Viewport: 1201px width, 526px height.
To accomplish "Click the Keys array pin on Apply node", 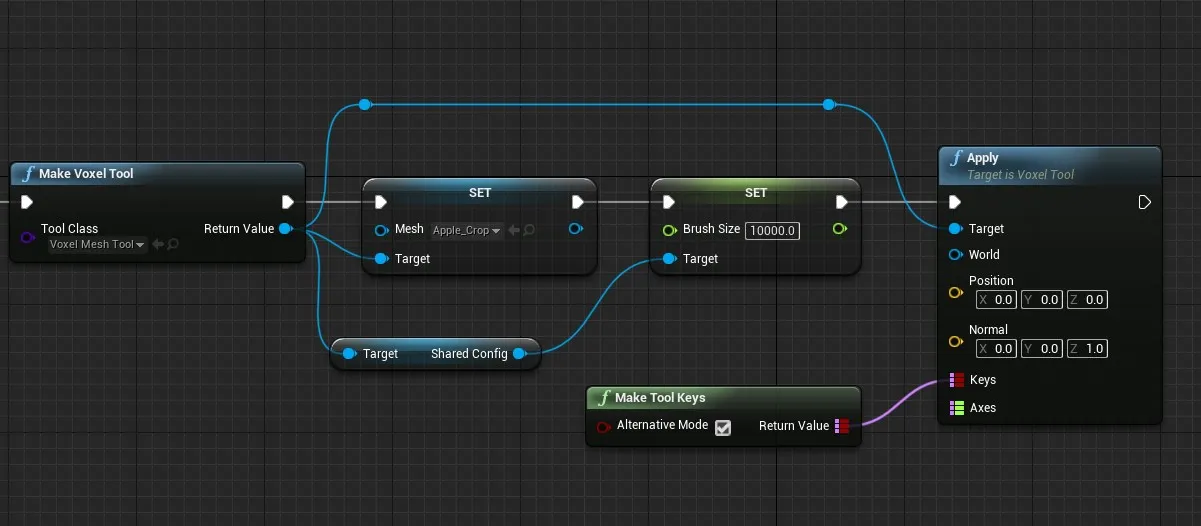I will pyautogui.click(x=957, y=380).
